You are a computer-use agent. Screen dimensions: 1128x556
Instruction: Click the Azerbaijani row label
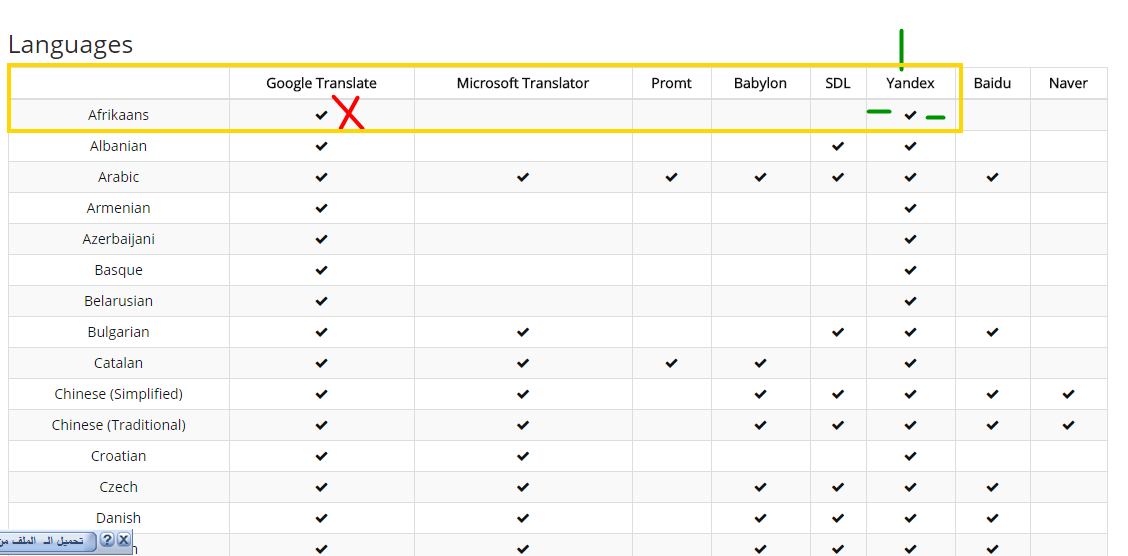click(x=119, y=239)
